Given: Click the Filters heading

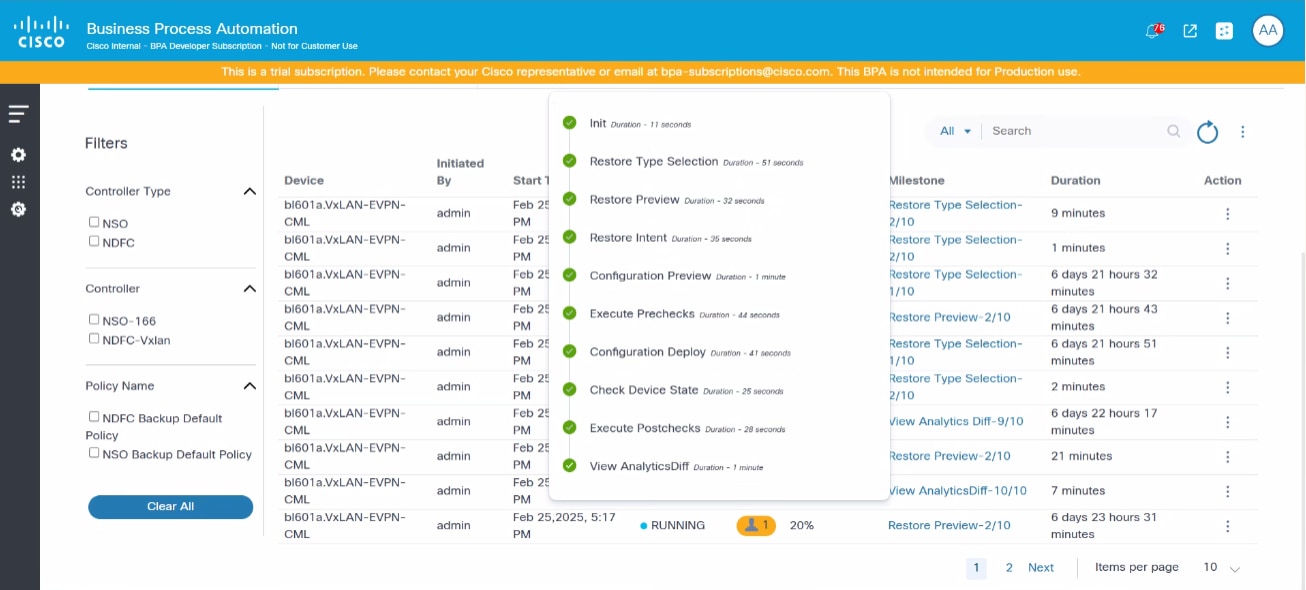Looking at the screenshot, I should [106, 143].
